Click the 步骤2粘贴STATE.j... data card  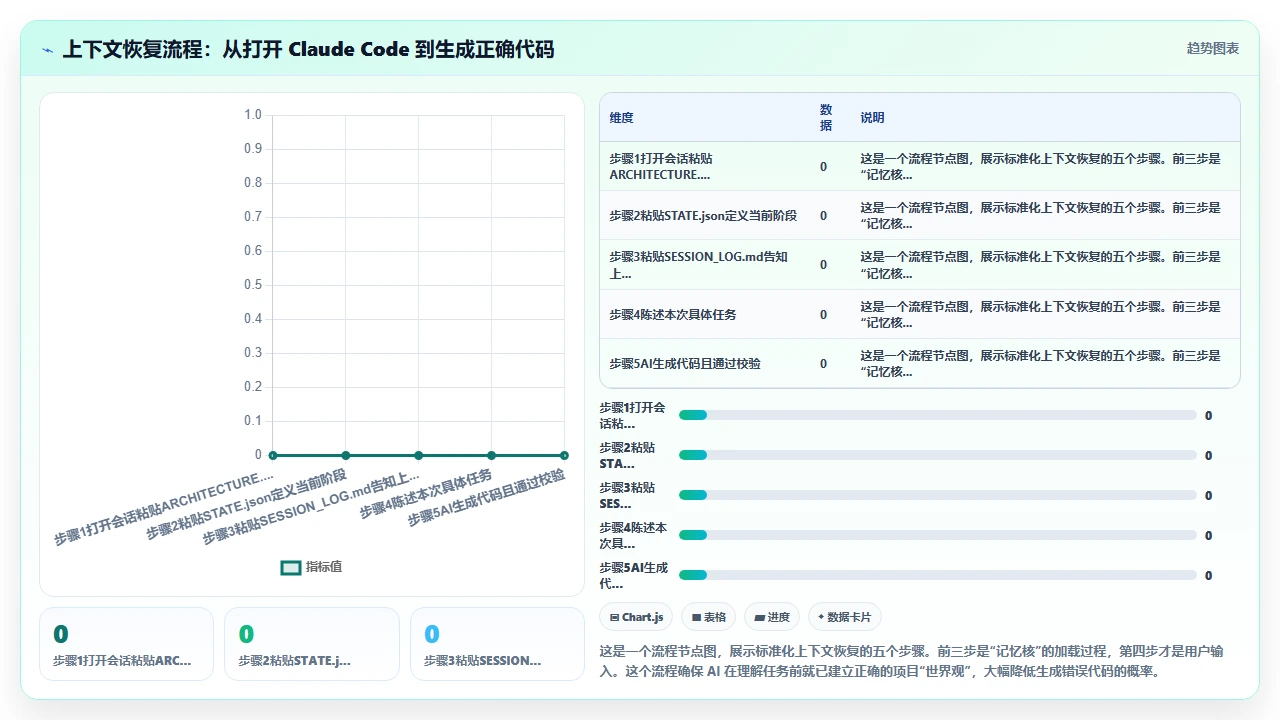(x=311, y=644)
